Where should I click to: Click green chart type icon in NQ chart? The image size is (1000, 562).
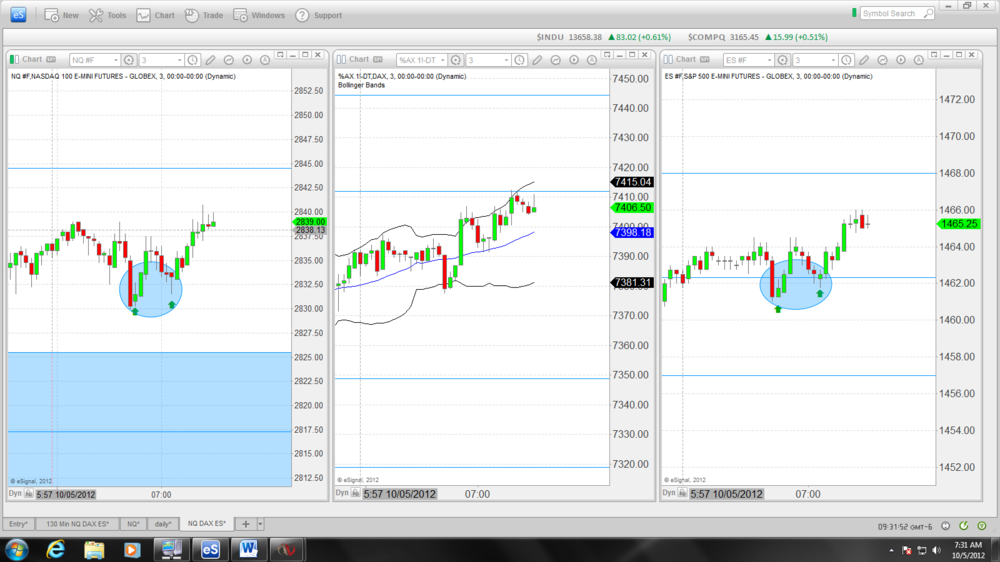click(14, 59)
